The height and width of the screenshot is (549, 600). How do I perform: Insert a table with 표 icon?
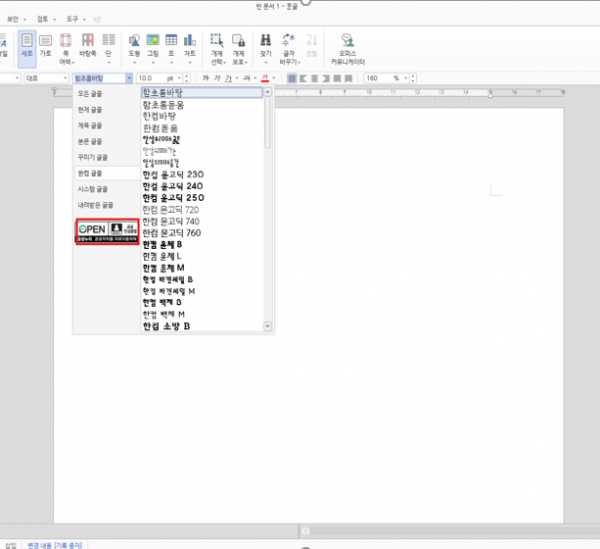pos(171,49)
